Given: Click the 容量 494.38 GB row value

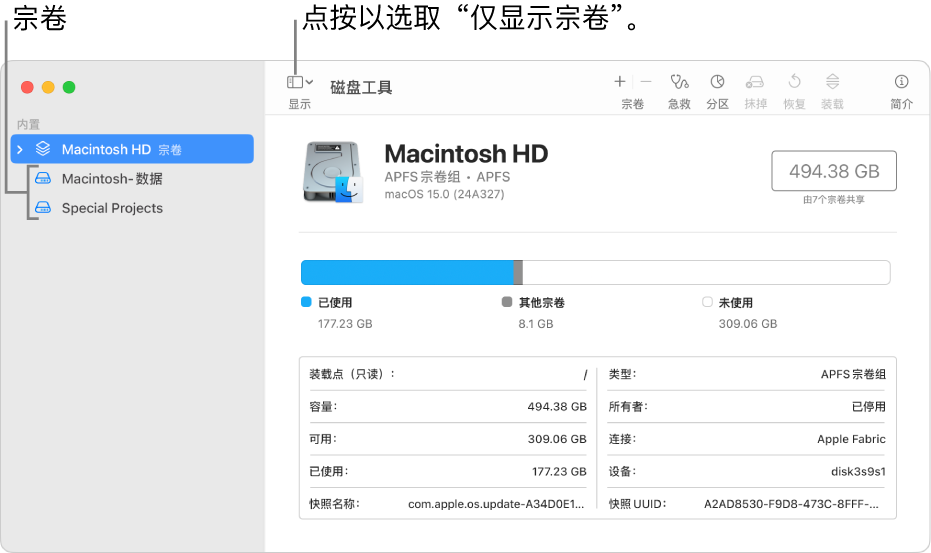Looking at the screenshot, I should (x=557, y=406).
